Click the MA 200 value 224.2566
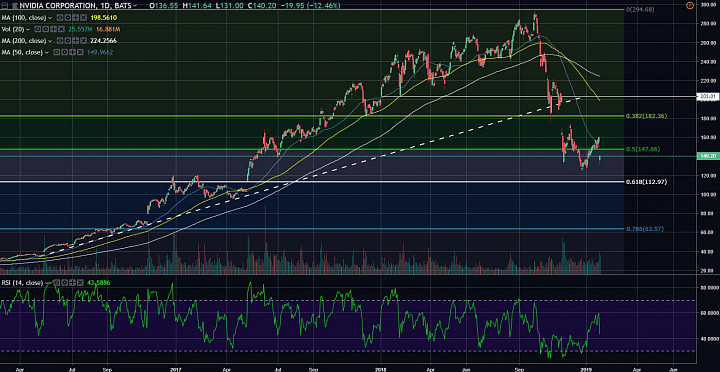 [x=104, y=40]
